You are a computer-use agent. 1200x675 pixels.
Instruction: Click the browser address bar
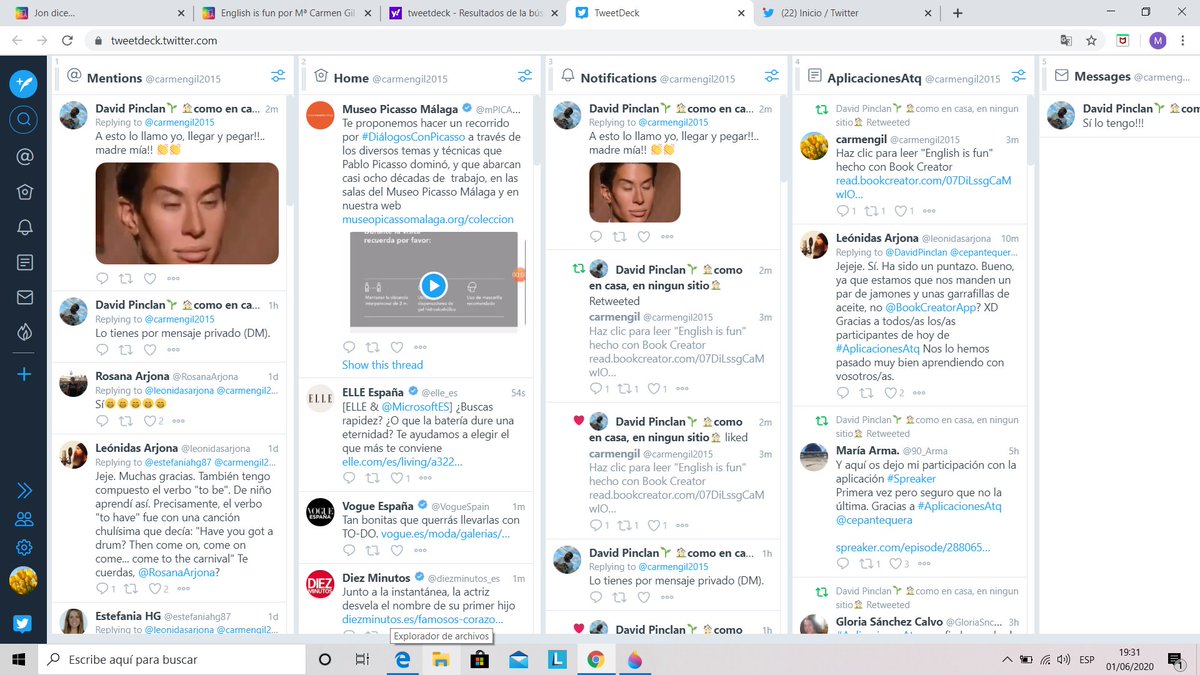[570, 41]
